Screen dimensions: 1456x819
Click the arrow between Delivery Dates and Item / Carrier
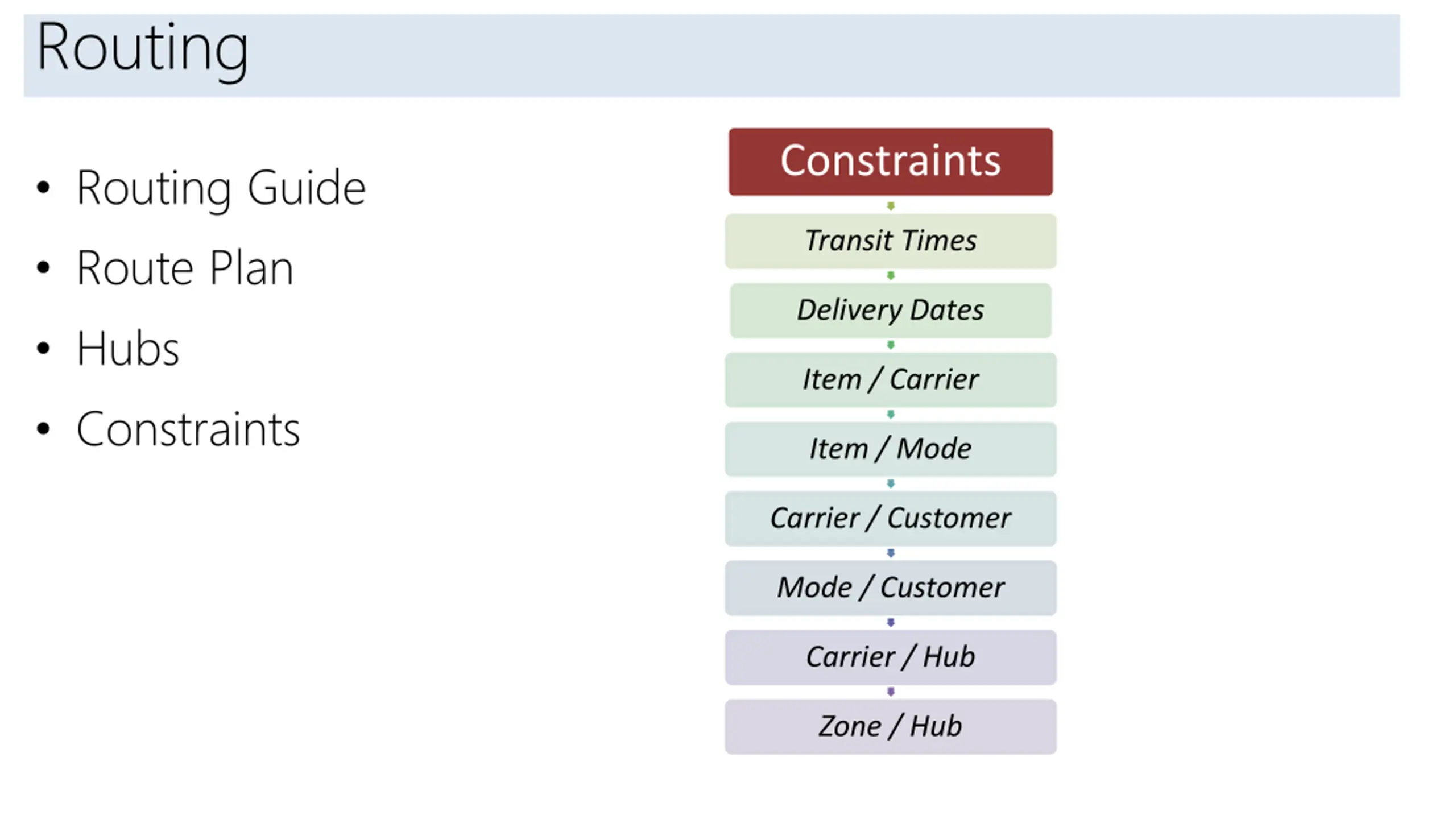tap(891, 345)
